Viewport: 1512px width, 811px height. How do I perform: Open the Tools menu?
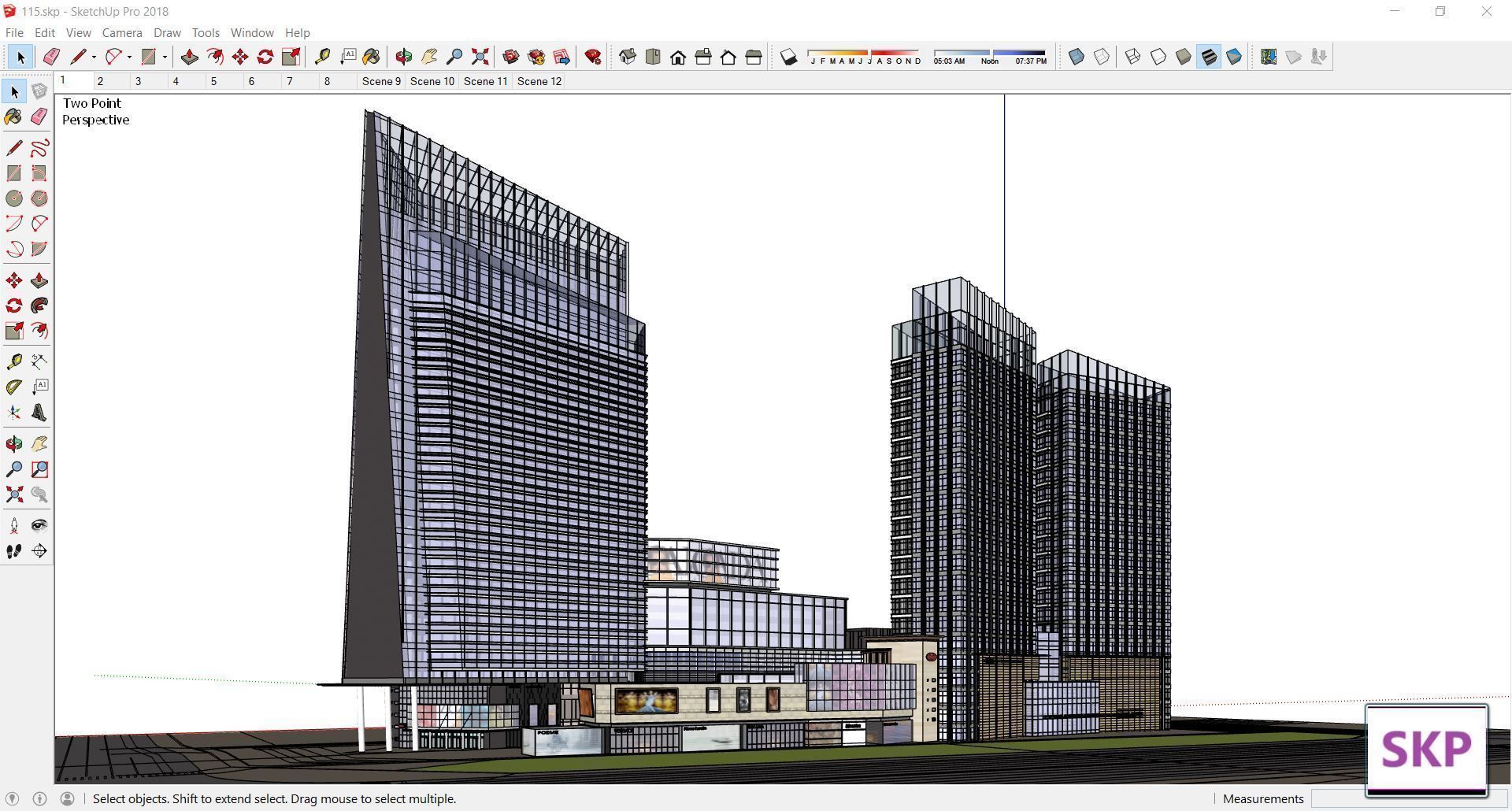coord(206,32)
